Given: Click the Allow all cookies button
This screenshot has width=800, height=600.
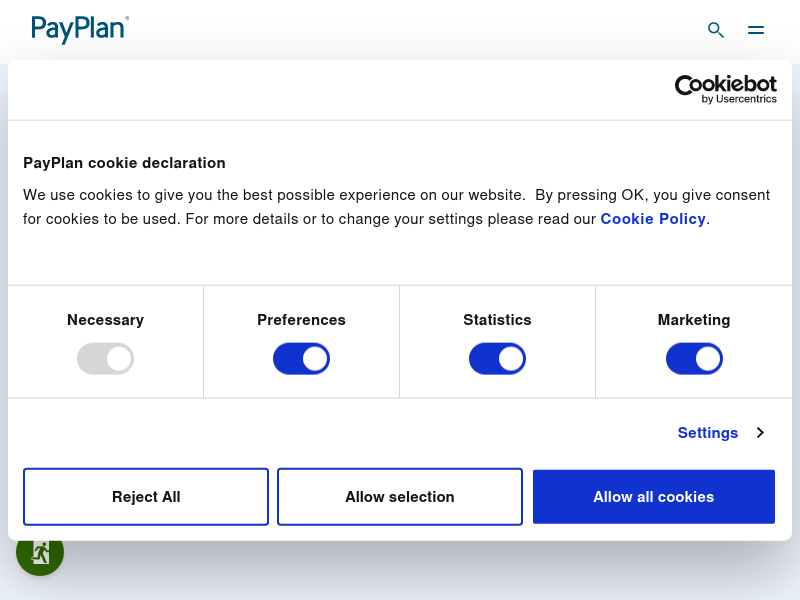Looking at the screenshot, I should [654, 496].
